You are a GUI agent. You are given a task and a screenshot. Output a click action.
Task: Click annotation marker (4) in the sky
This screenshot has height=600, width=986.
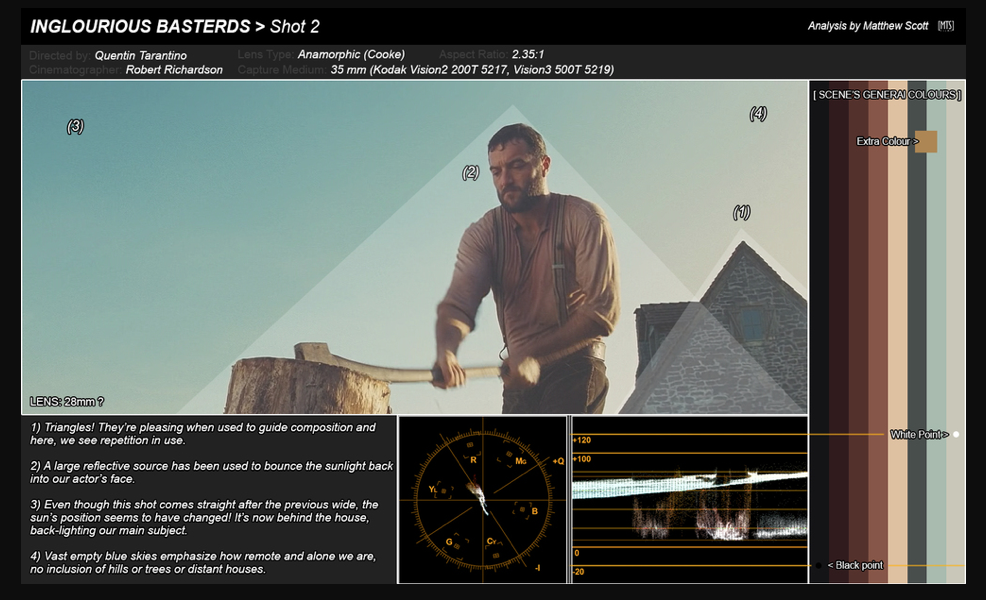click(758, 113)
